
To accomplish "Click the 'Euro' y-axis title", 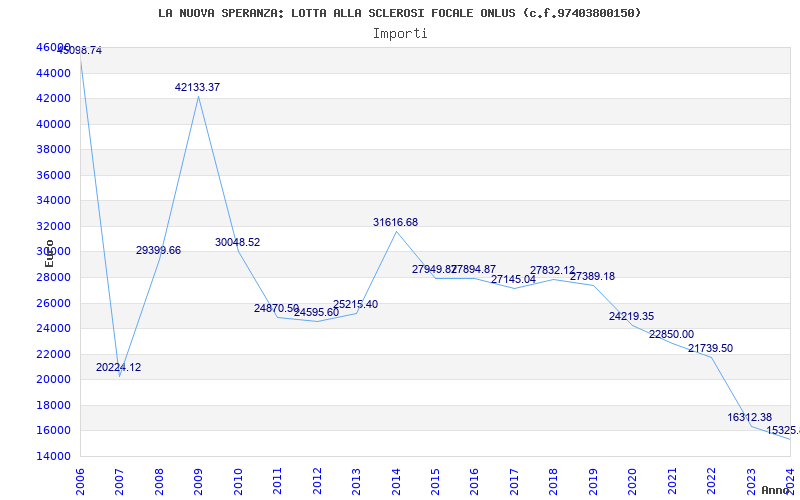I will click(49, 254).
